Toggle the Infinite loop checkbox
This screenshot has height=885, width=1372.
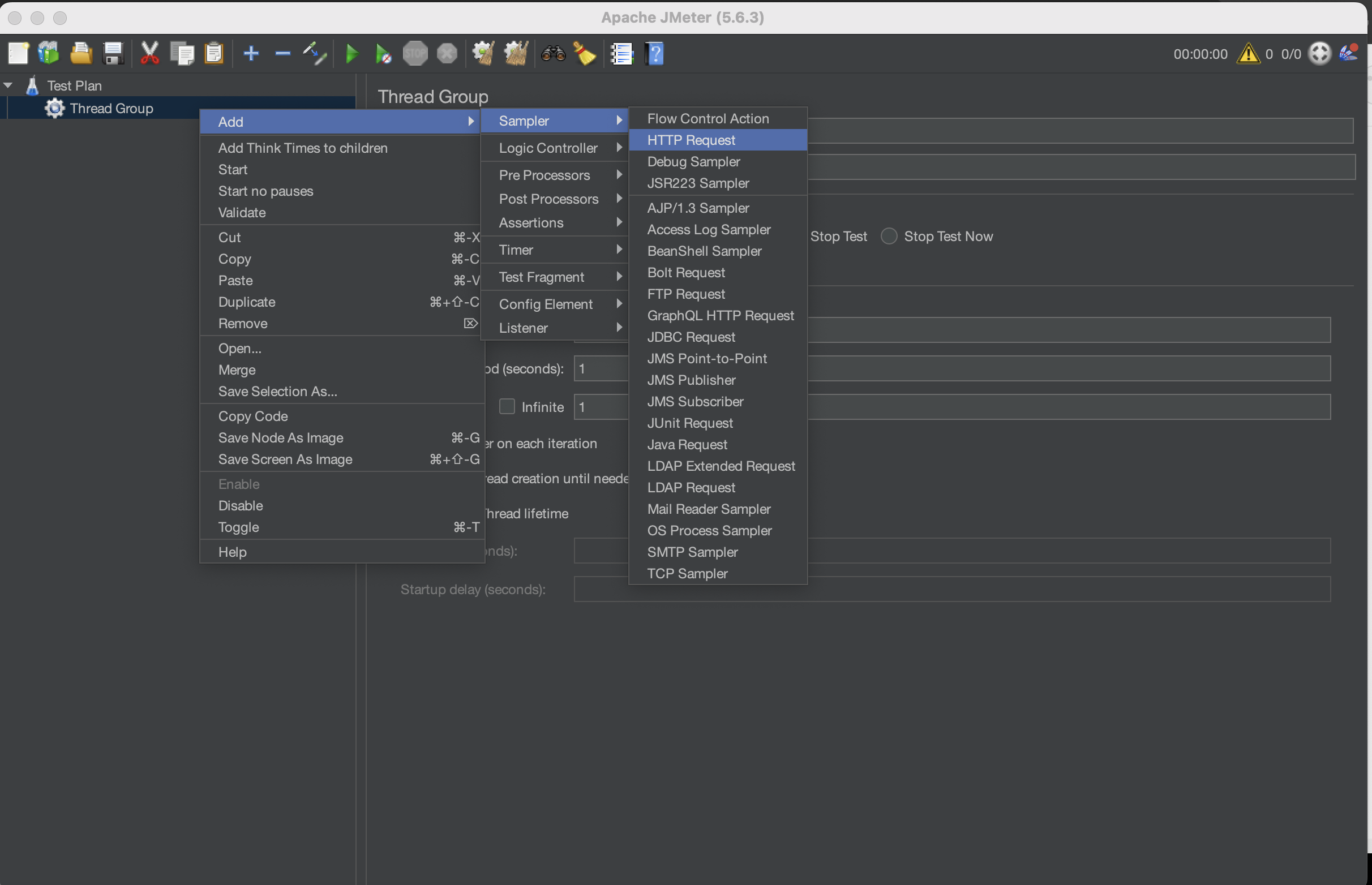507,407
